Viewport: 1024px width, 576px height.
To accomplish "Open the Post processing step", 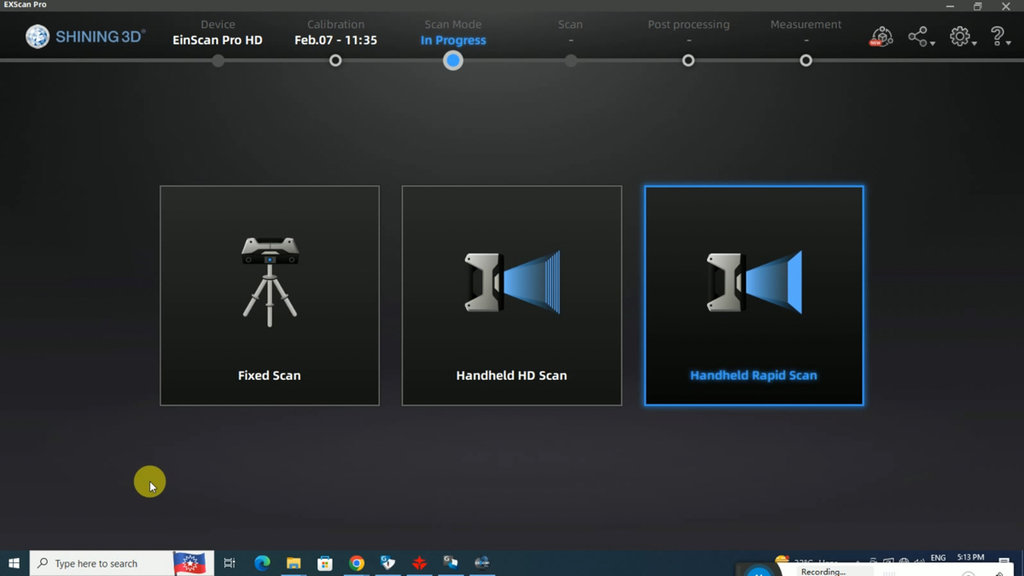I will pos(688,60).
